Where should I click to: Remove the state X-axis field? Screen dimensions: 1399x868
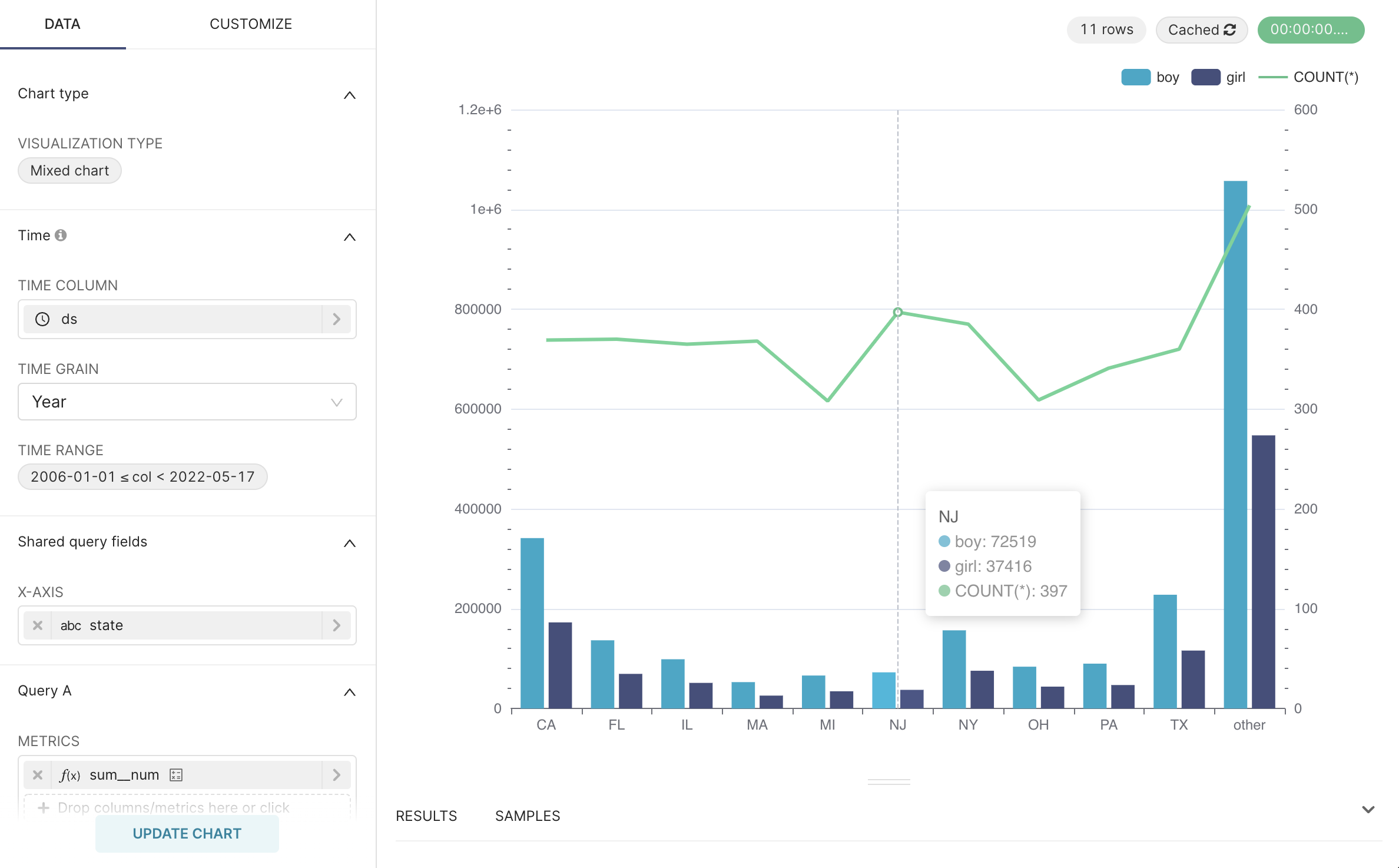tap(38, 625)
